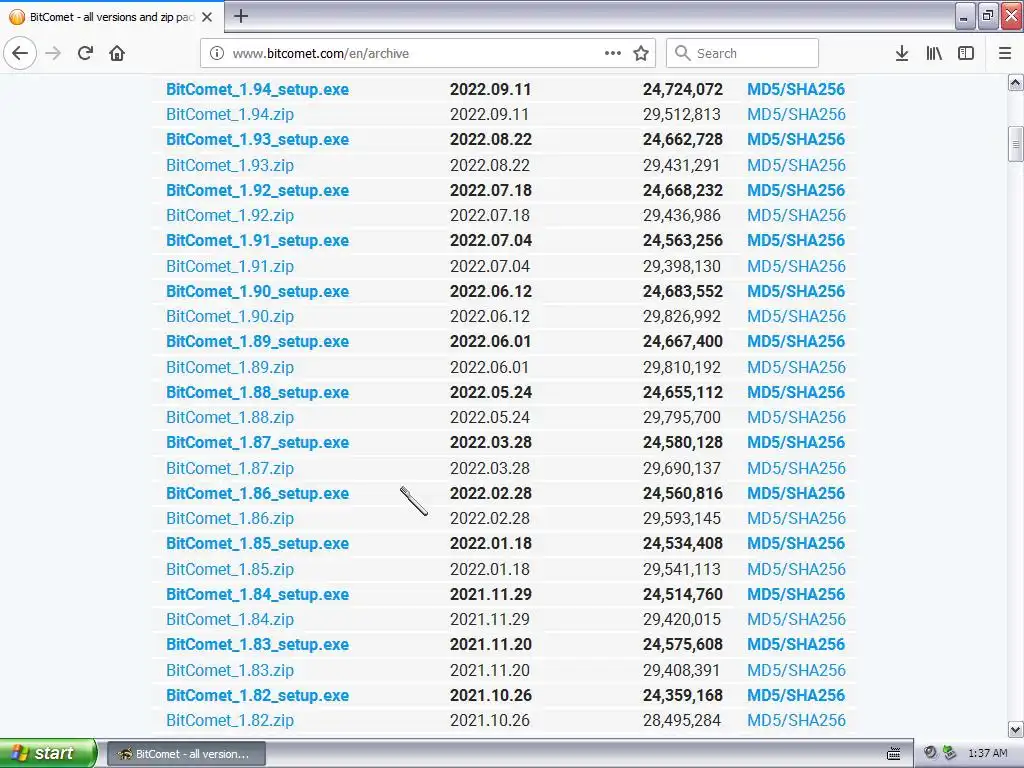The width and height of the screenshot is (1024, 768).
Task: Open the Windows start button
Action: (x=48, y=753)
